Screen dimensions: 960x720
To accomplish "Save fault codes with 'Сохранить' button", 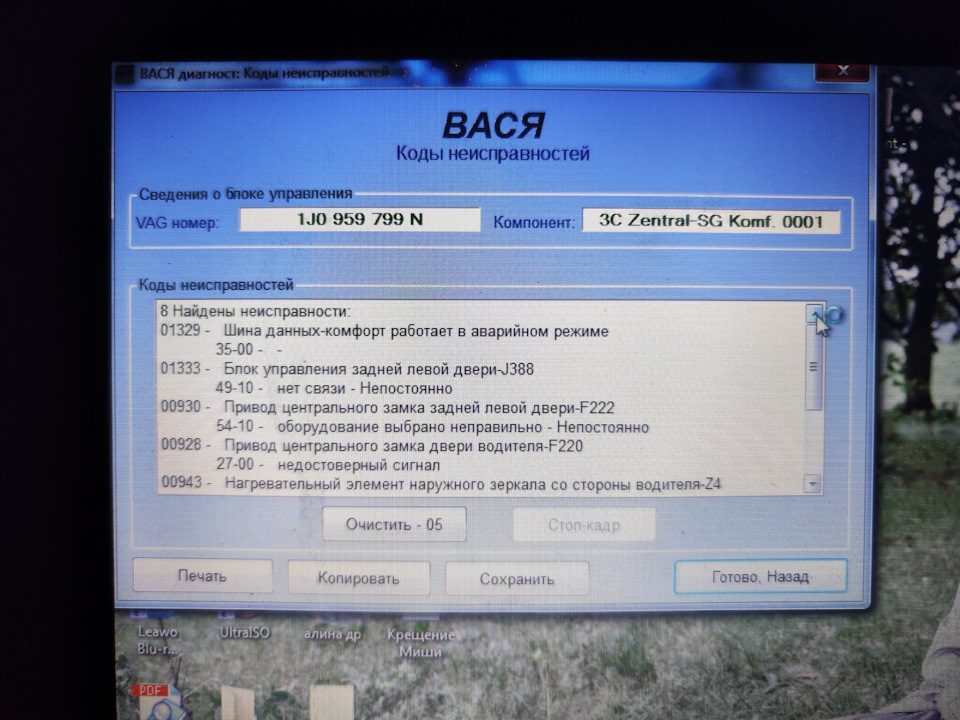I will (517, 579).
